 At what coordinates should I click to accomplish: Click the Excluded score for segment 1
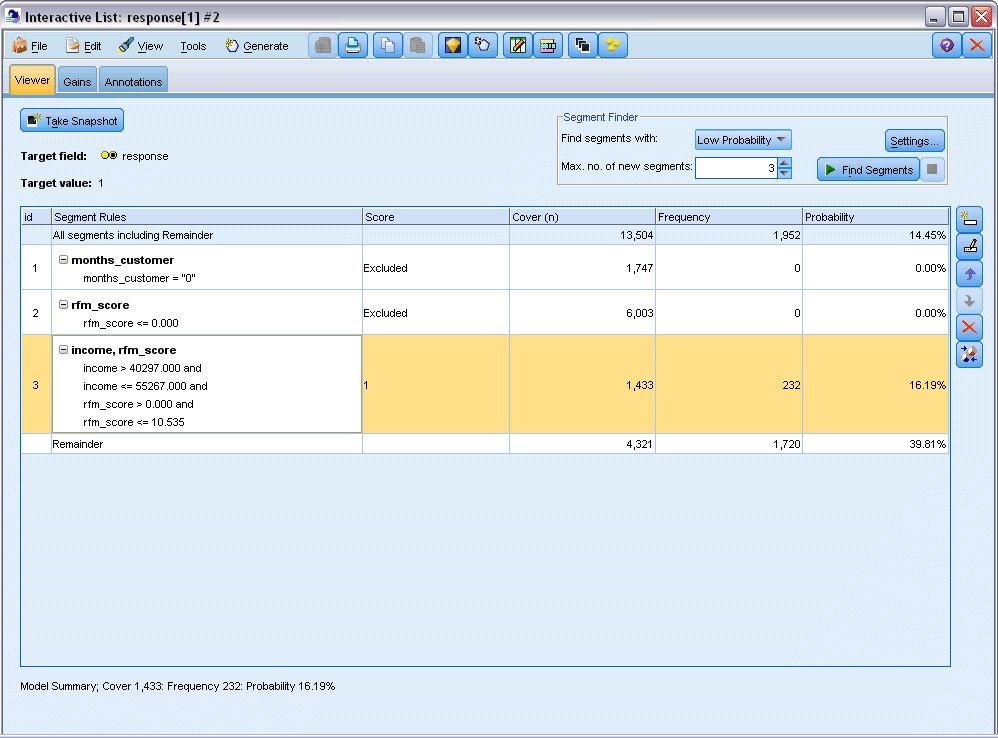point(385,268)
